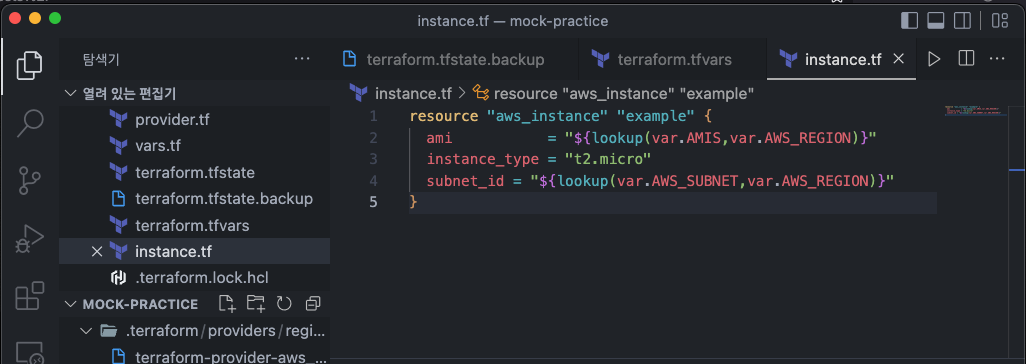1026x364 pixels.
Task: Place cursor on the subnet_id line
Action: (x=660, y=181)
